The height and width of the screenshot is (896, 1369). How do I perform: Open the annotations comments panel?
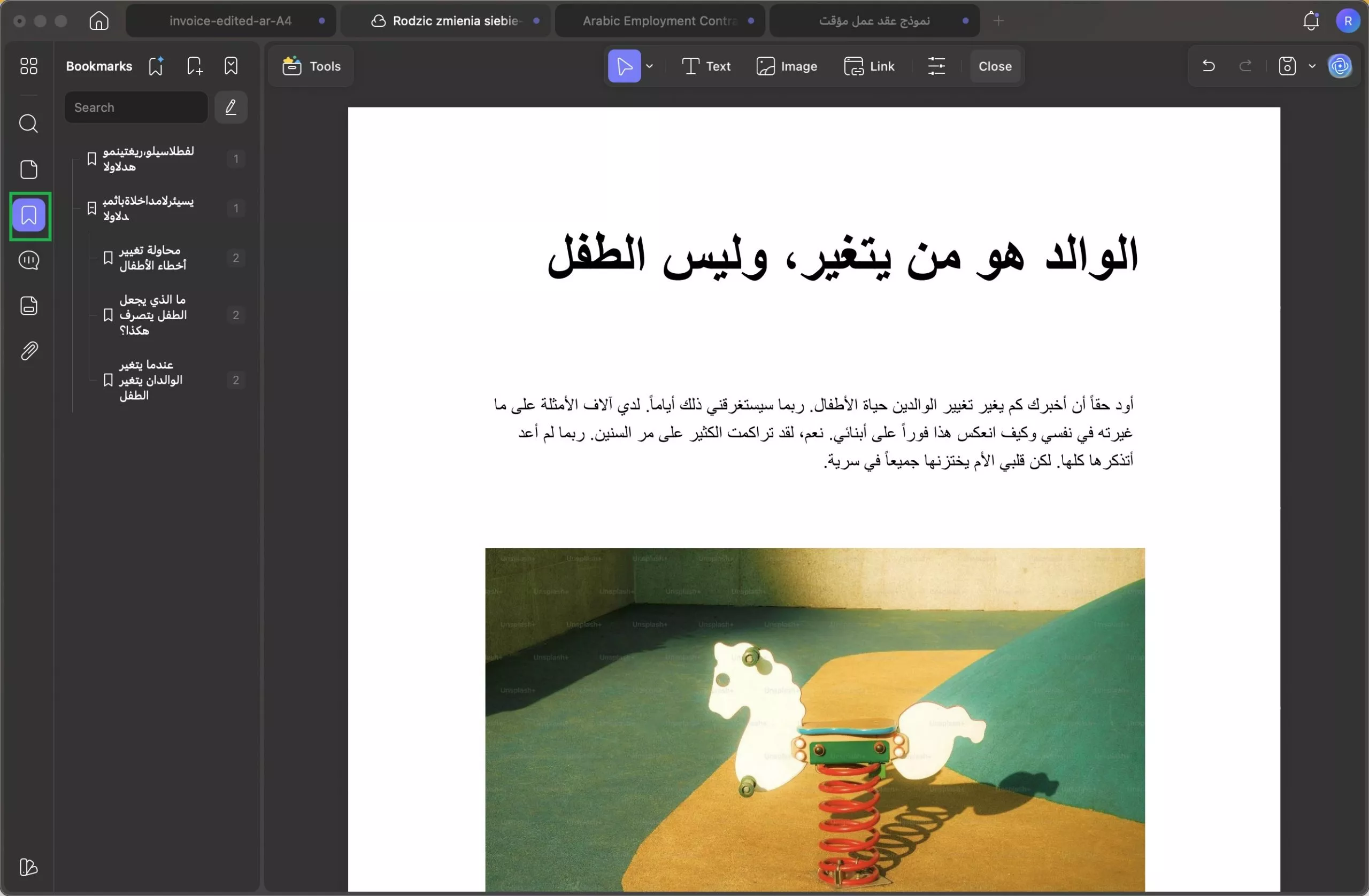pos(28,260)
